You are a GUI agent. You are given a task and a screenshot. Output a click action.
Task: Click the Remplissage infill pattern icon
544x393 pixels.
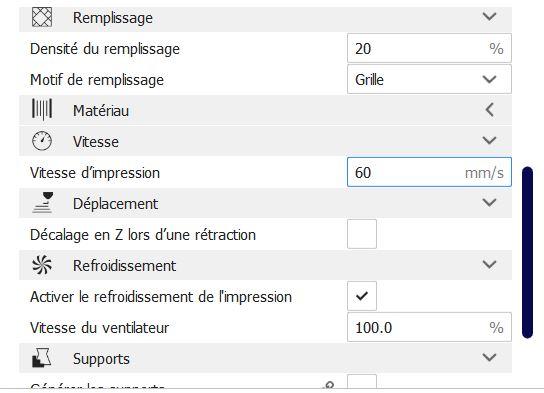[x=42, y=17]
